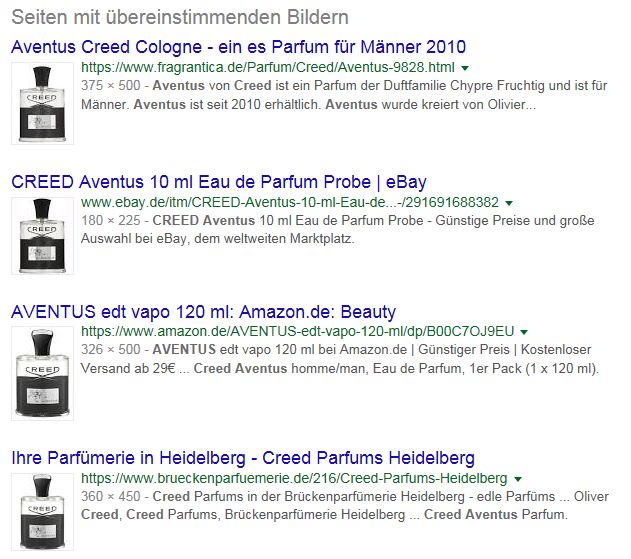This screenshot has width=631, height=559.
Task: Expand the dropdown arrow beside the brueckenparfuemerie.de URL
Action: tap(518, 479)
